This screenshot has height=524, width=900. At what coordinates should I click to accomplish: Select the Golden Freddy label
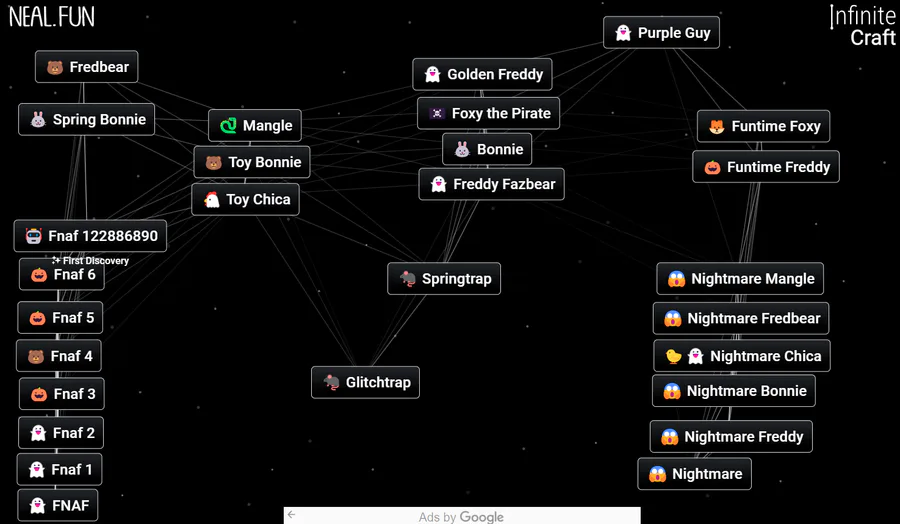click(495, 75)
